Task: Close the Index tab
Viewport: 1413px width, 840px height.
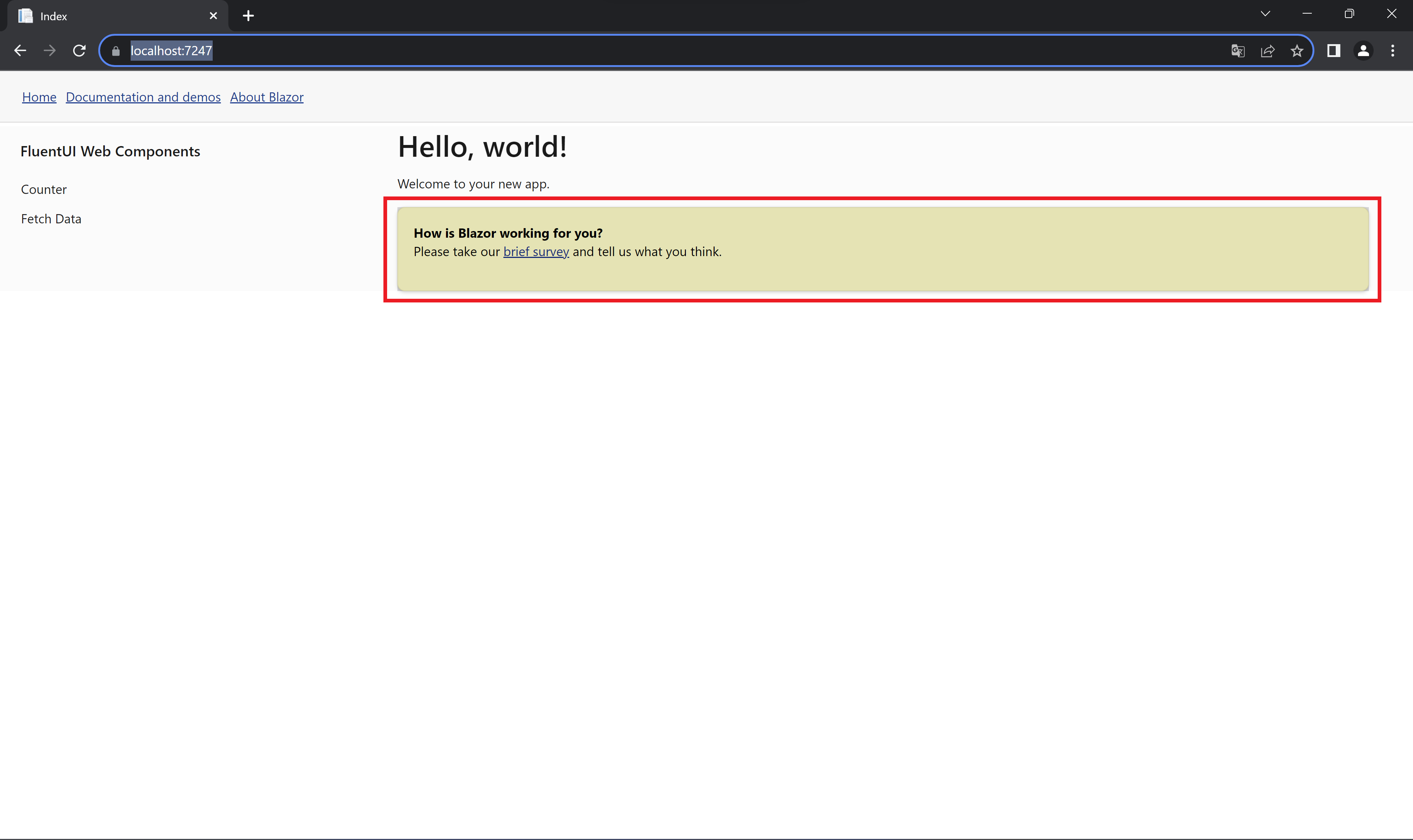Action: click(x=213, y=16)
